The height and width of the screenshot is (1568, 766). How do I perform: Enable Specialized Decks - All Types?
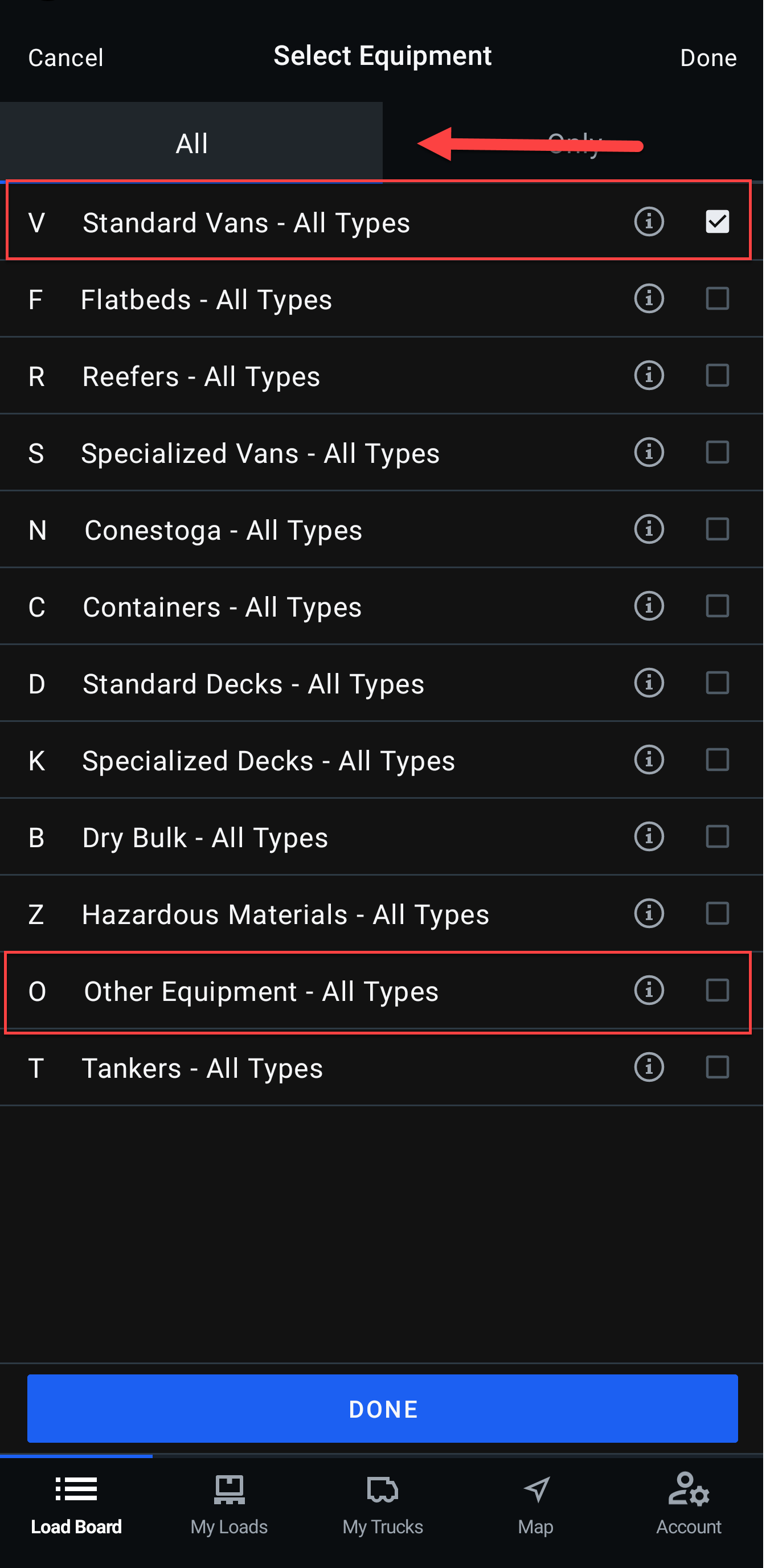click(x=717, y=760)
